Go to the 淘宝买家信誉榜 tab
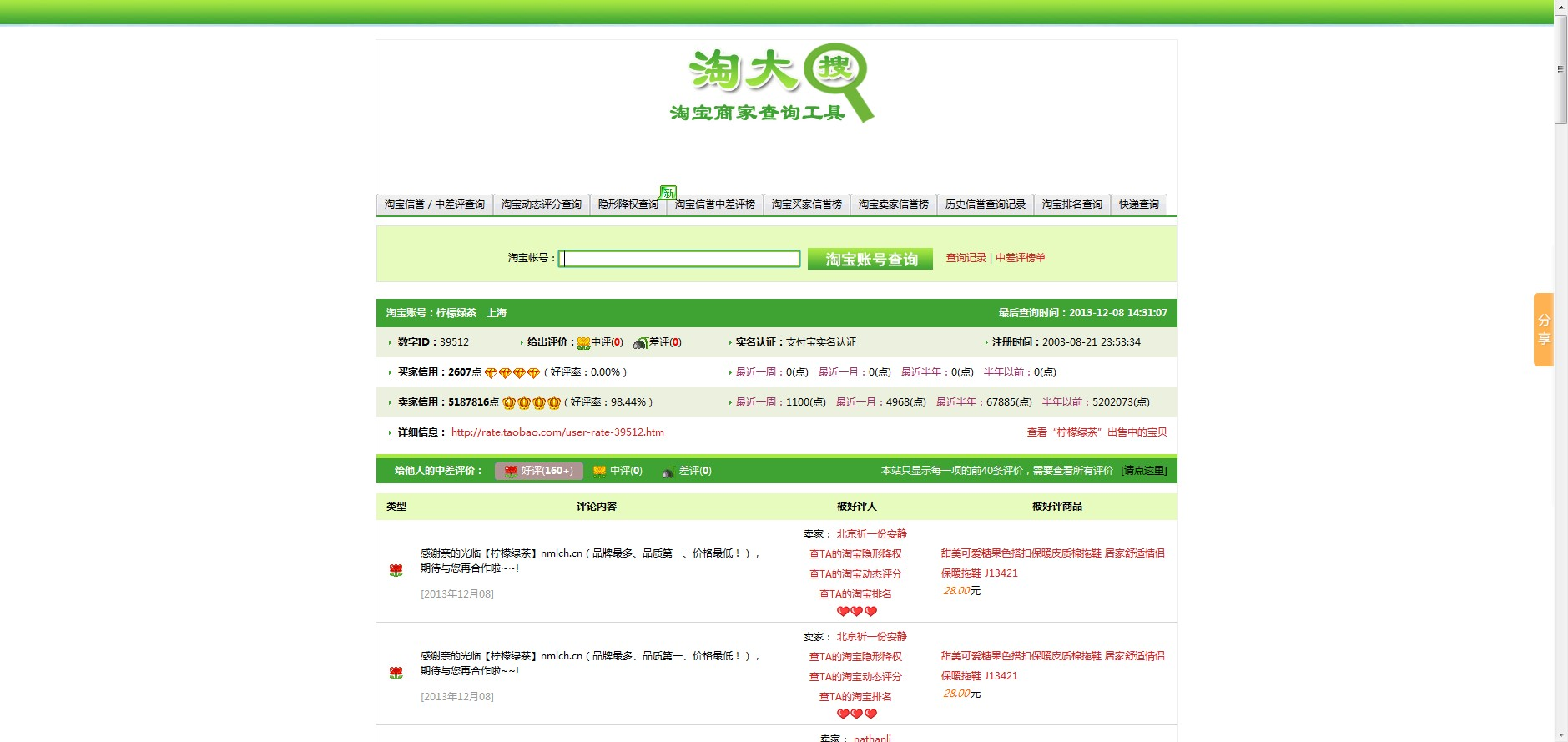 pos(807,204)
